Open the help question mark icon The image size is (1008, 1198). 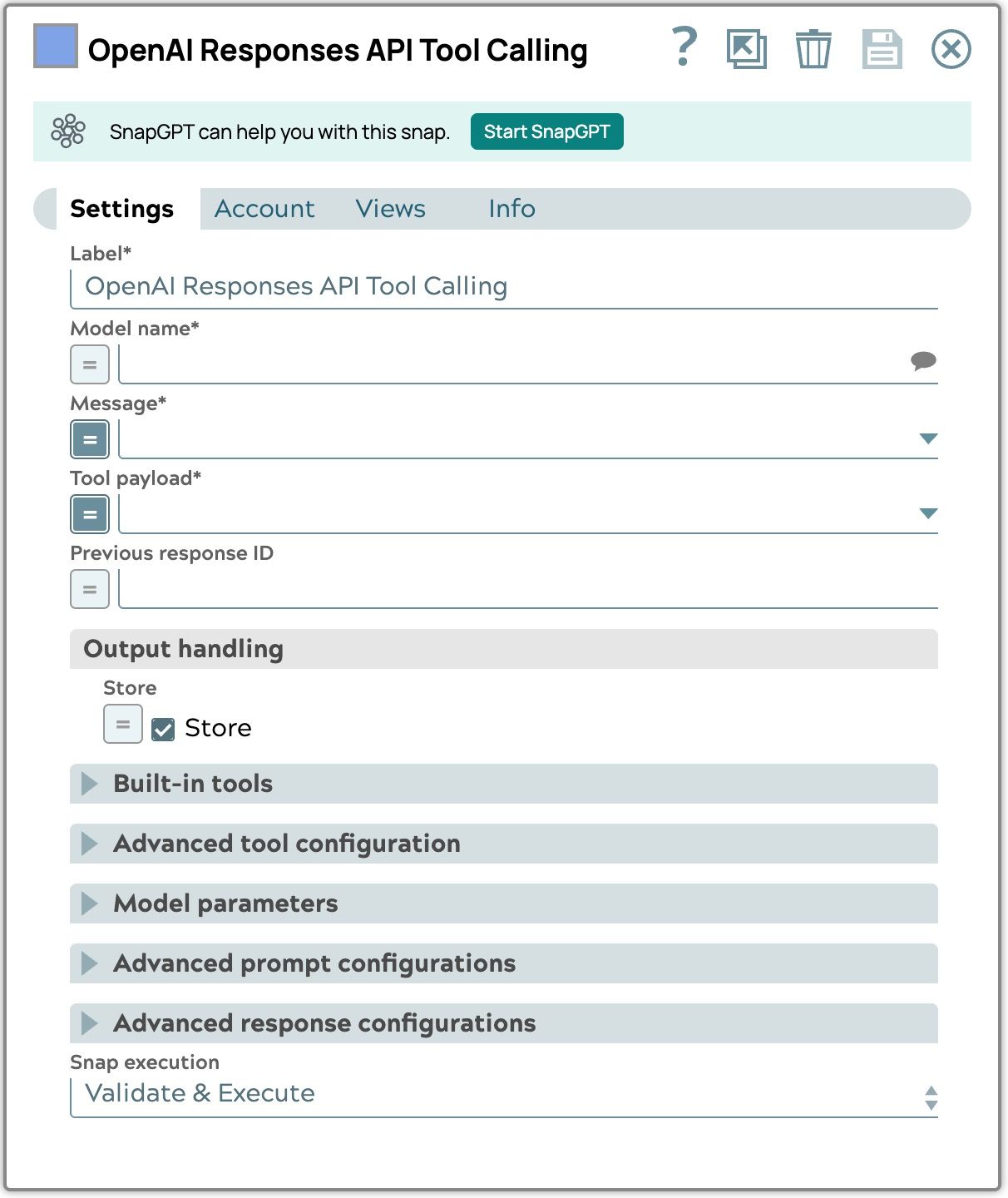pos(684,47)
